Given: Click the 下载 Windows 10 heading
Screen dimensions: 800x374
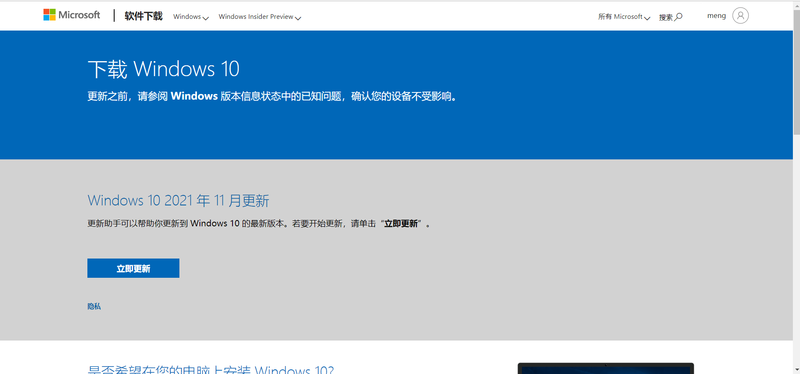Looking at the screenshot, I should click(163, 69).
